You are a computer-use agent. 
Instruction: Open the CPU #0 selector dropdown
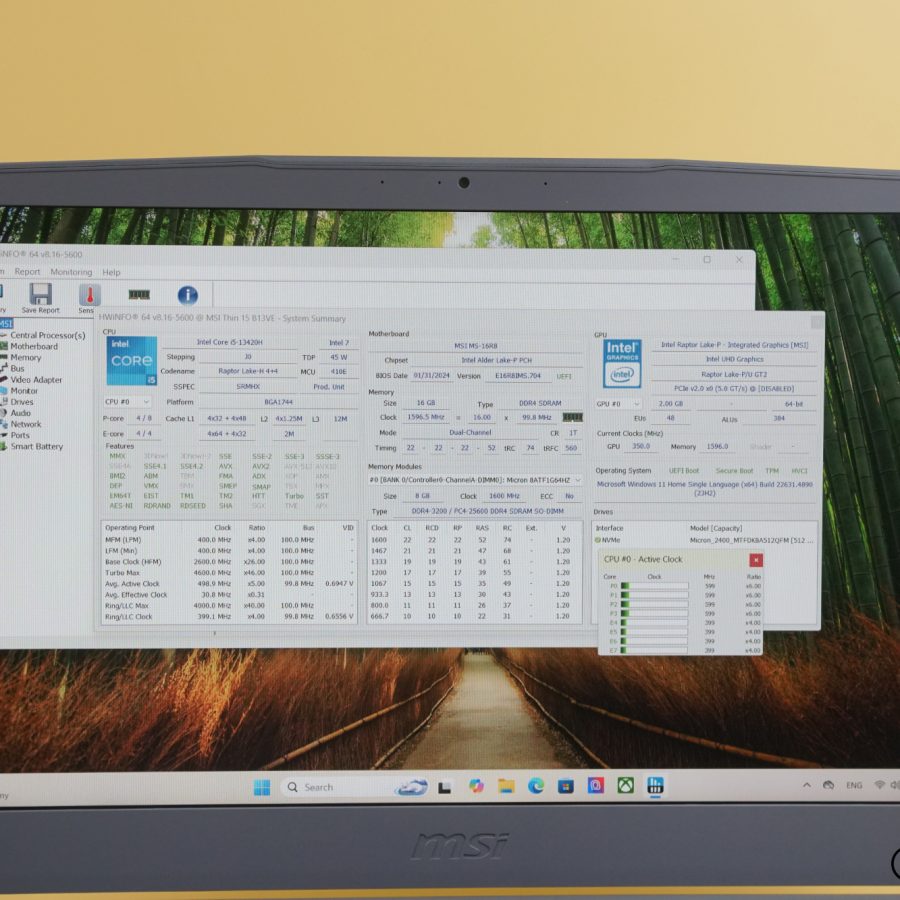click(x=127, y=402)
